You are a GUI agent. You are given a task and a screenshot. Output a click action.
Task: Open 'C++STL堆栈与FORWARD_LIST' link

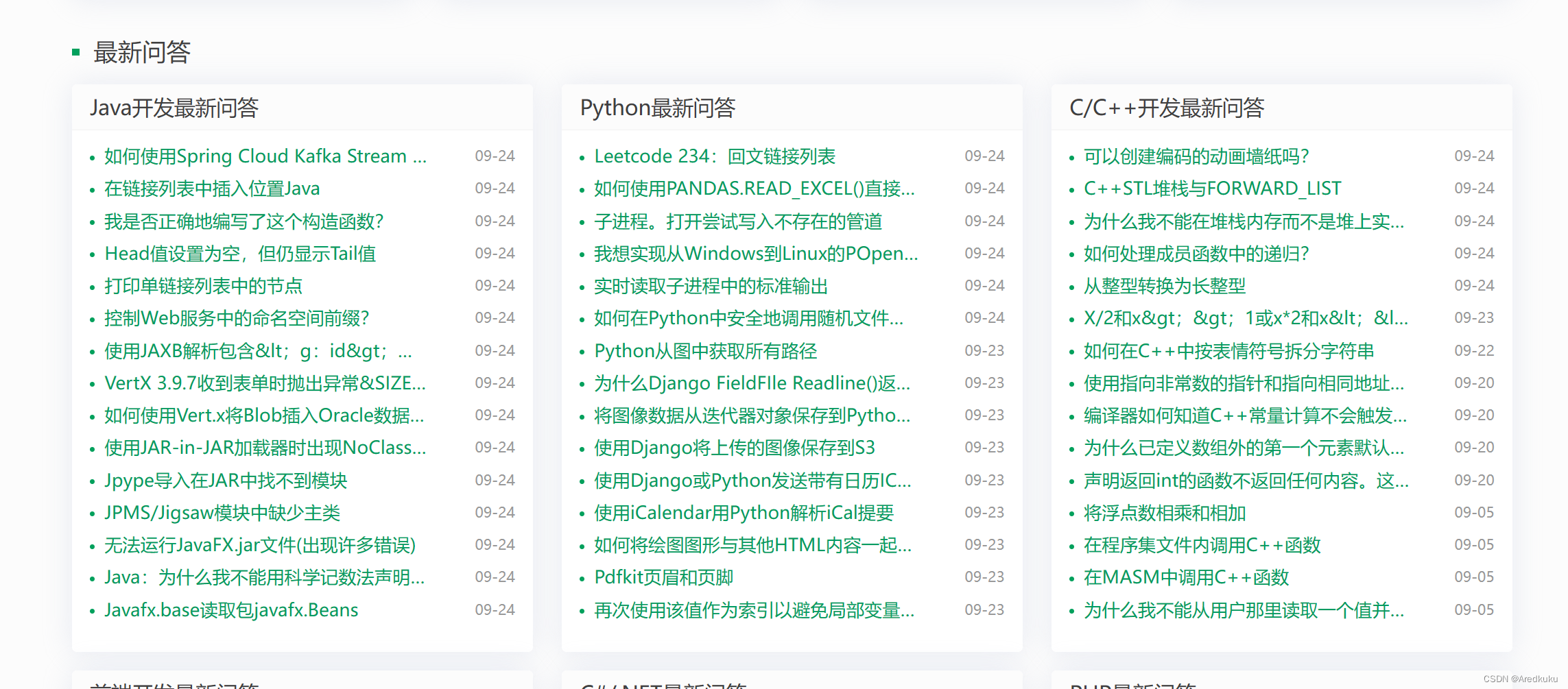pyautogui.click(x=1213, y=189)
